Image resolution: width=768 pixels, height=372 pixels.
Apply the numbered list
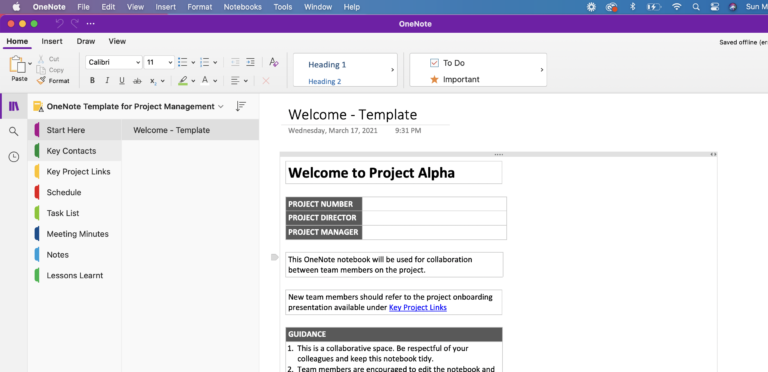pos(205,62)
